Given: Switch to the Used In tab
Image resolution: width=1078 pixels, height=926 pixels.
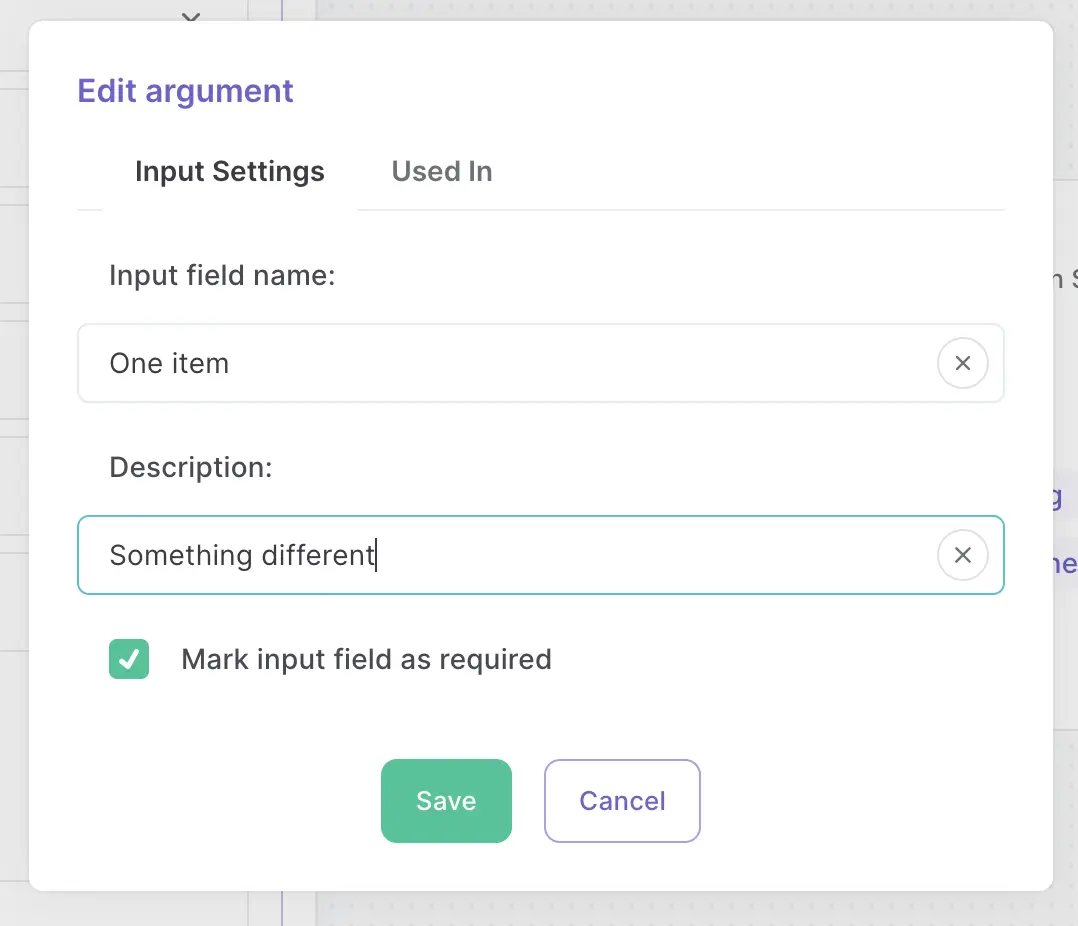Looking at the screenshot, I should pos(442,172).
